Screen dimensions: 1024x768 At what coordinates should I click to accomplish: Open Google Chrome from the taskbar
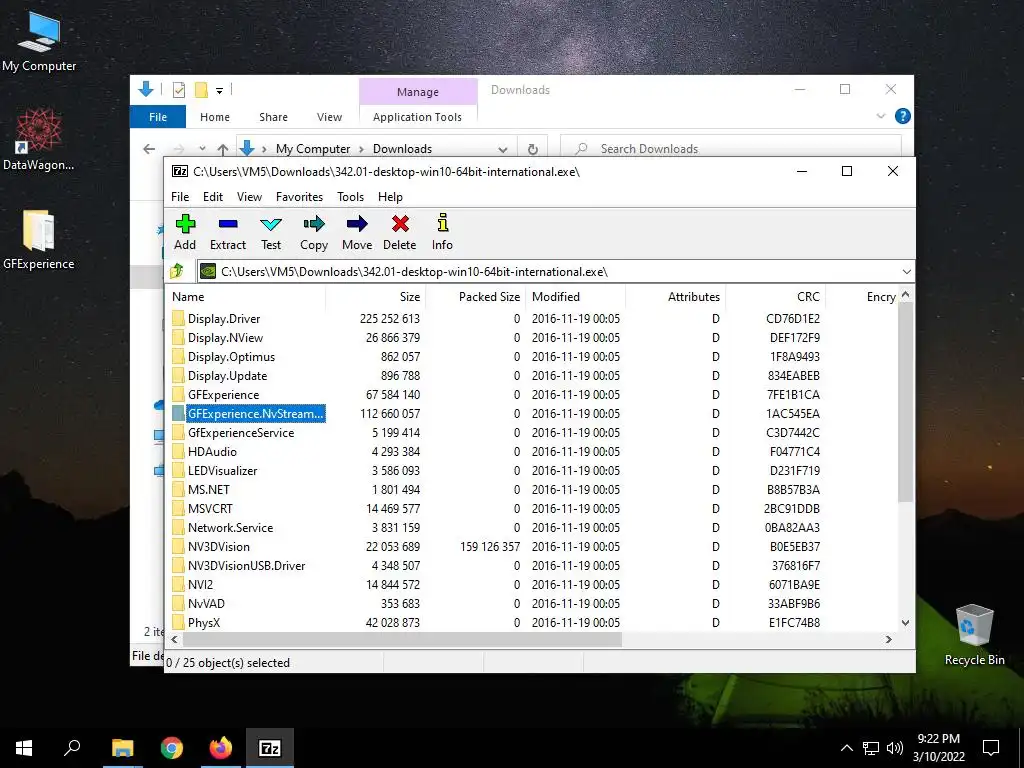(x=172, y=748)
